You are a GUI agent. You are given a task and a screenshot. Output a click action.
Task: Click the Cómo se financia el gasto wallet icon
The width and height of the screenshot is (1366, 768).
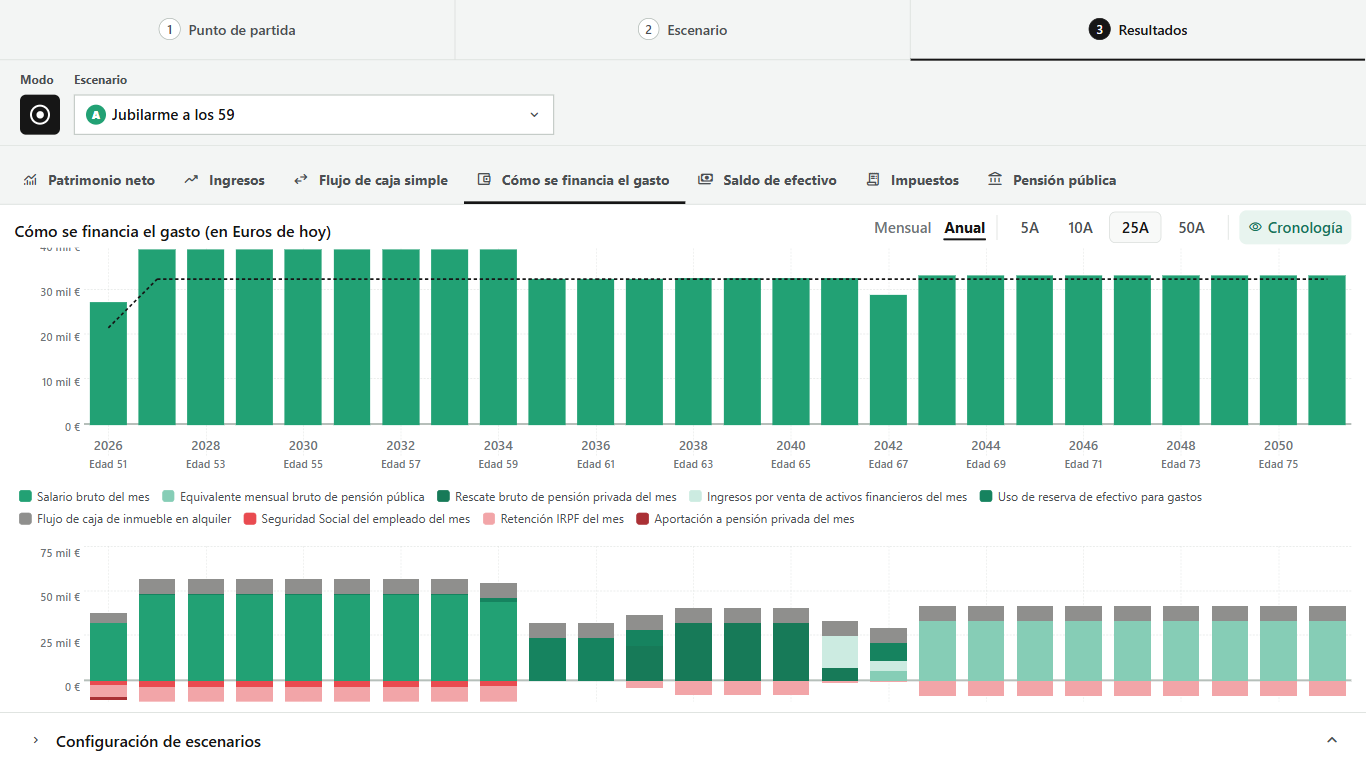click(x=484, y=180)
